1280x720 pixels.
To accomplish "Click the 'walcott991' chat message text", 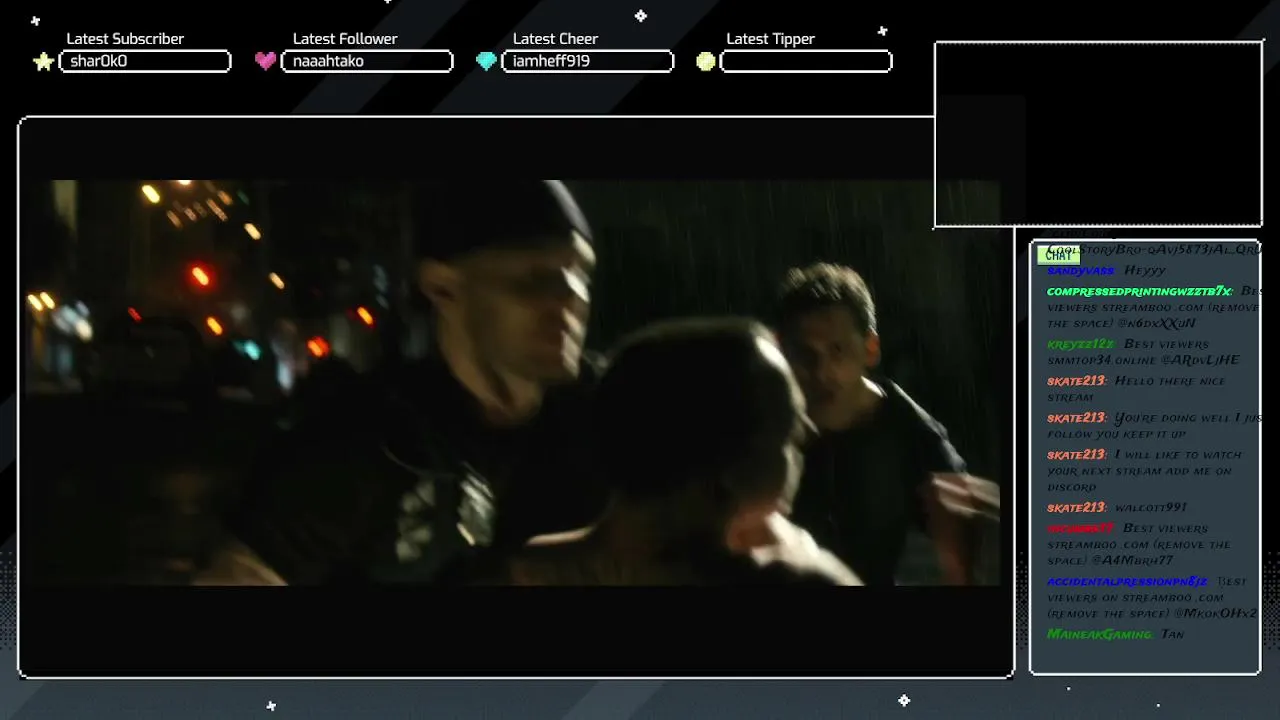I will pos(1150,508).
